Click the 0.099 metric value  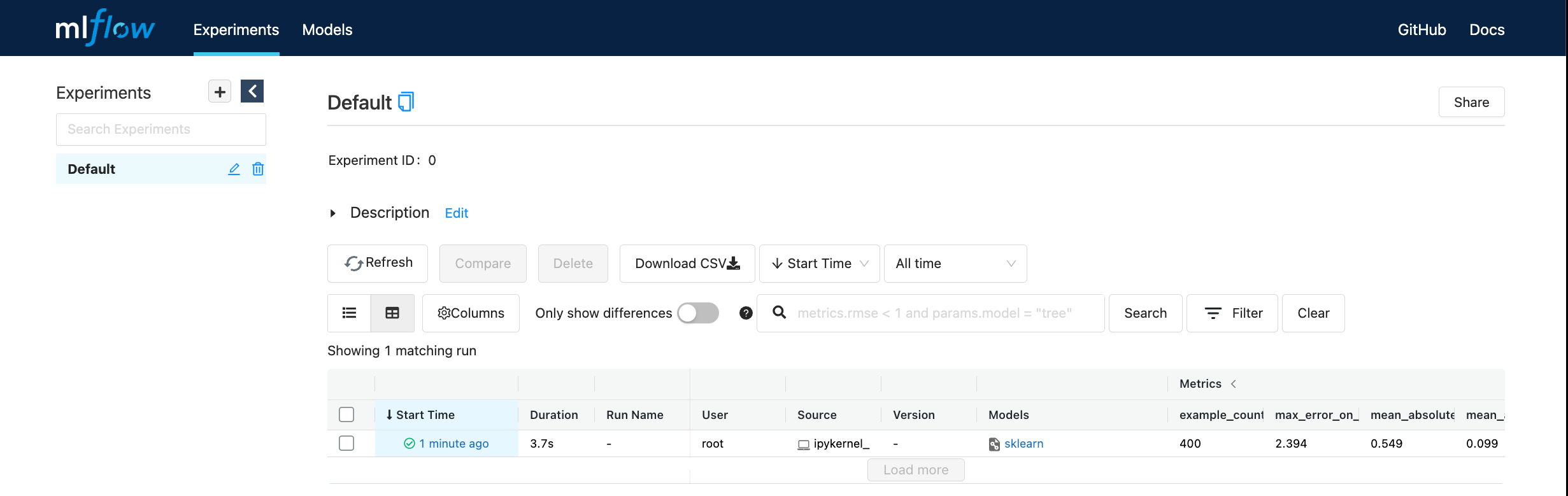1482,443
